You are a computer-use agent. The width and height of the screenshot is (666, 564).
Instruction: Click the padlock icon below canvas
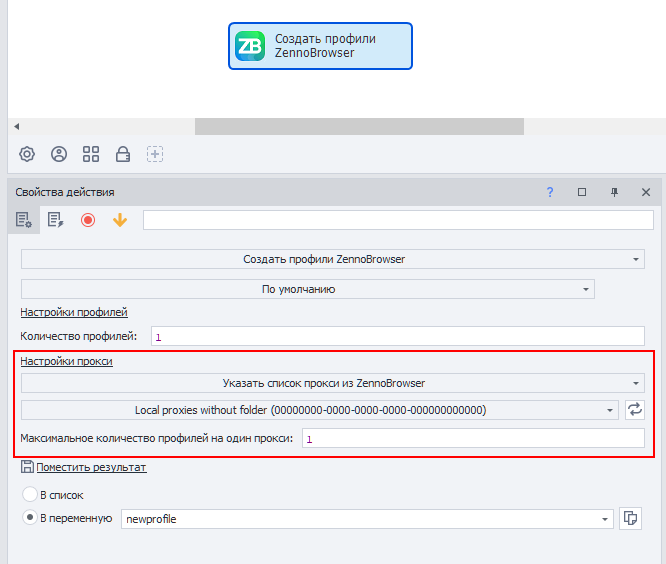[123, 154]
